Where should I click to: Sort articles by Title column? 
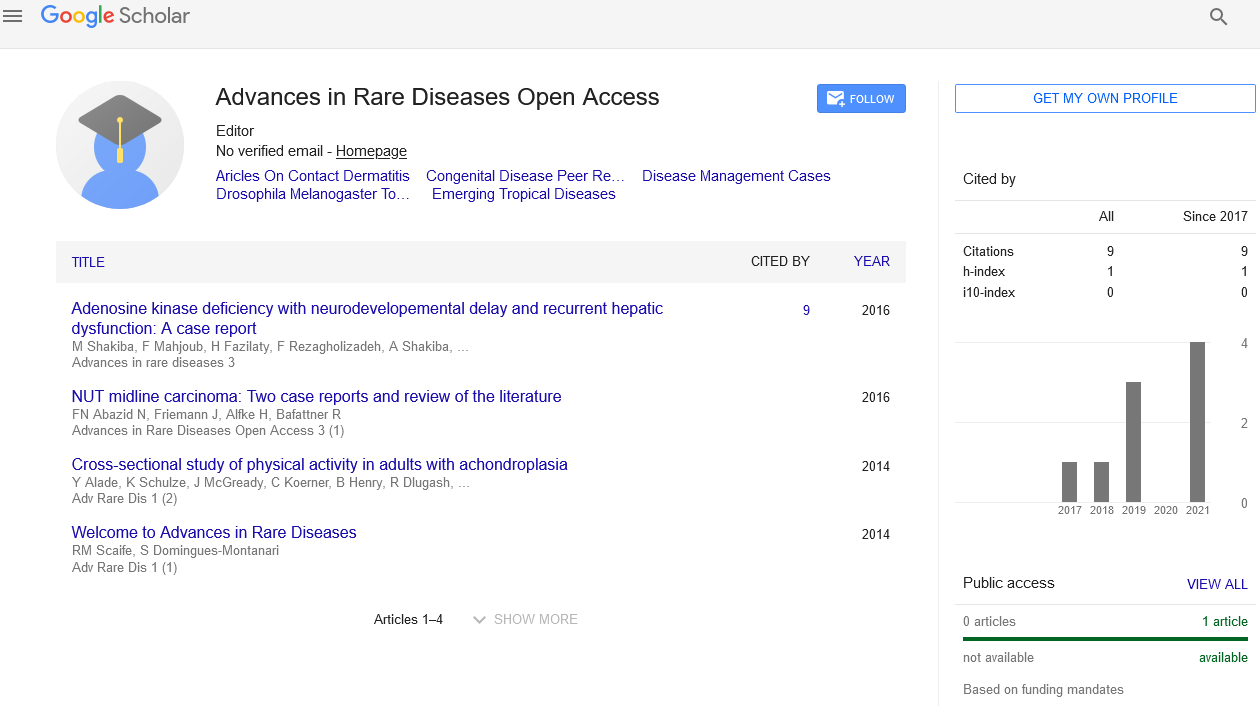(88, 262)
